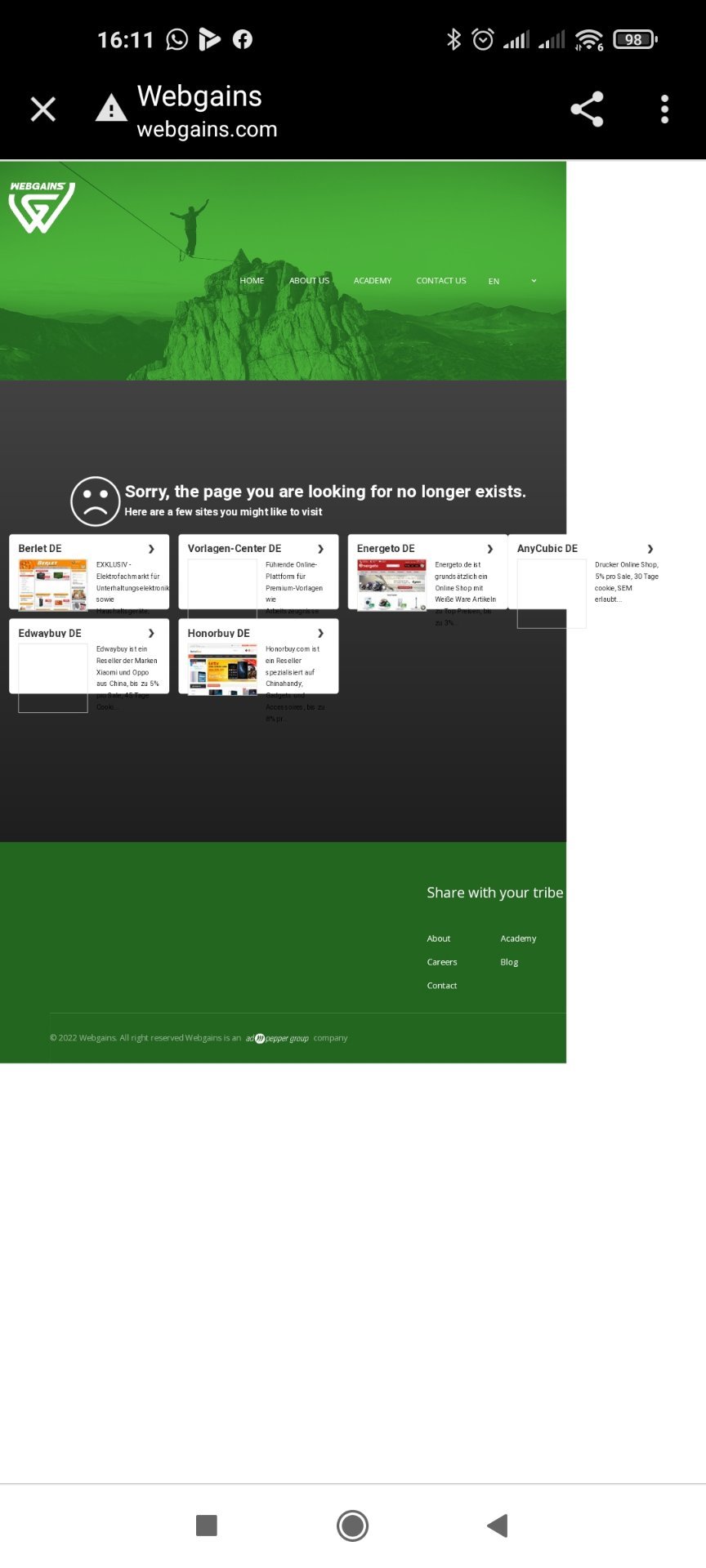
Task: Click 'Here are a few sites' subheading
Action: click(x=223, y=512)
